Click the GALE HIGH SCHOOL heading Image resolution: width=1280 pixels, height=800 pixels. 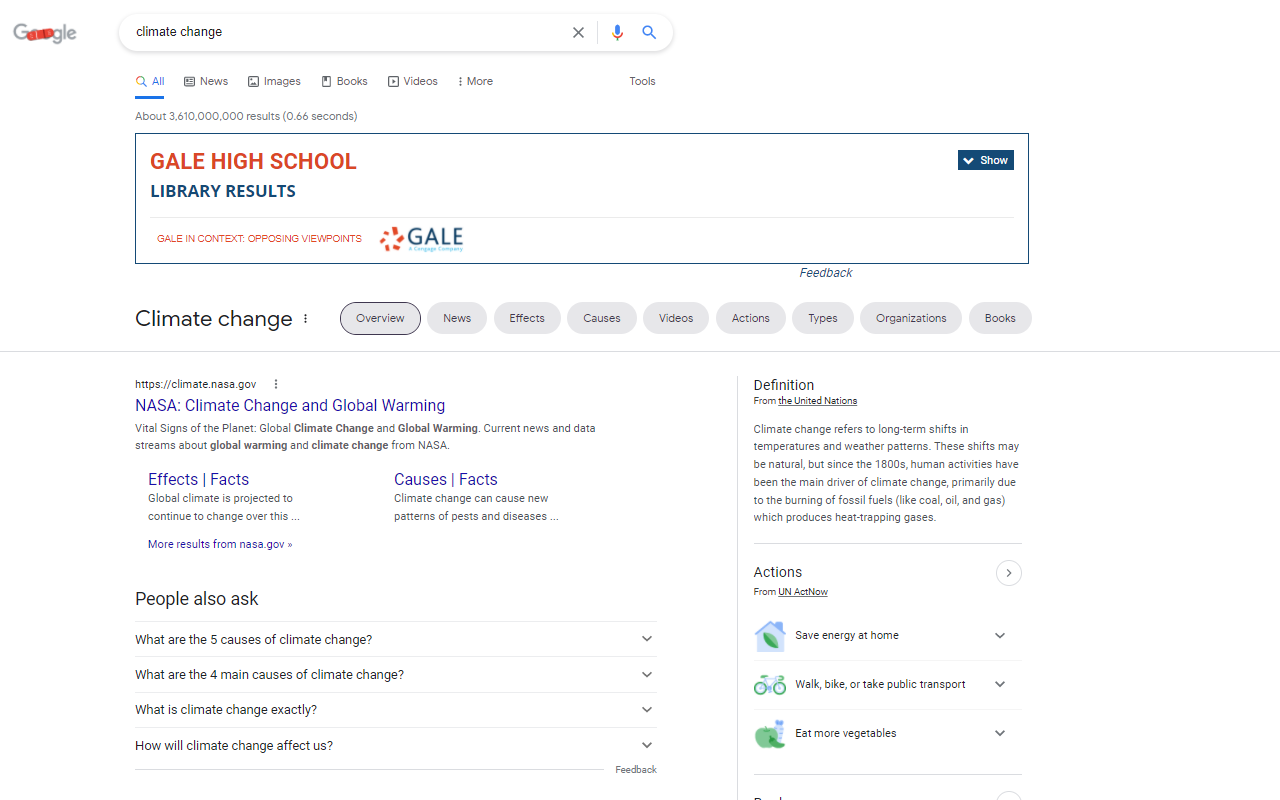pos(253,162)
